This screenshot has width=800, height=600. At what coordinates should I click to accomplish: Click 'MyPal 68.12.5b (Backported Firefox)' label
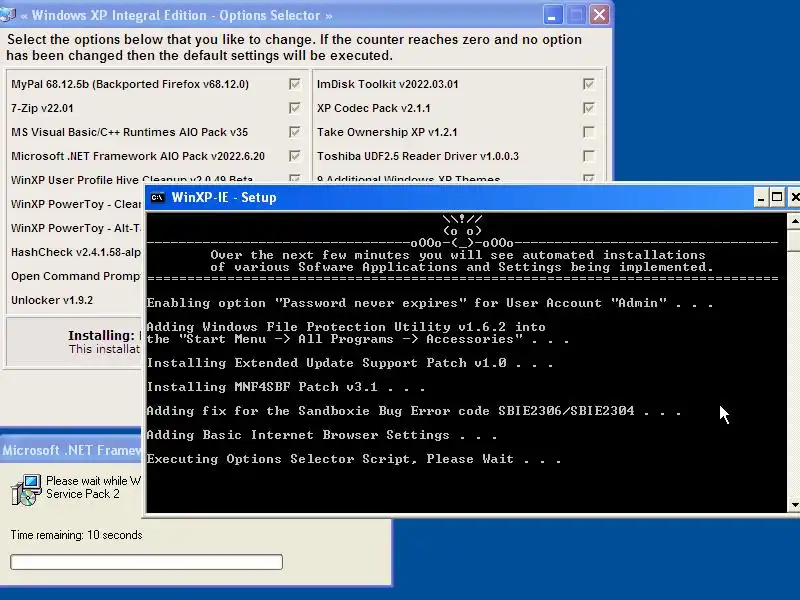(x=130, y=84)
